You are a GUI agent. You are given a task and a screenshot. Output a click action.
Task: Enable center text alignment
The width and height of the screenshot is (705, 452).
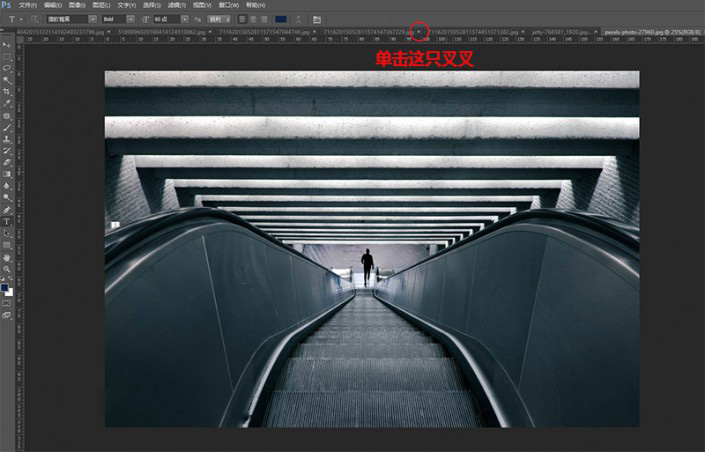(253, 19)
